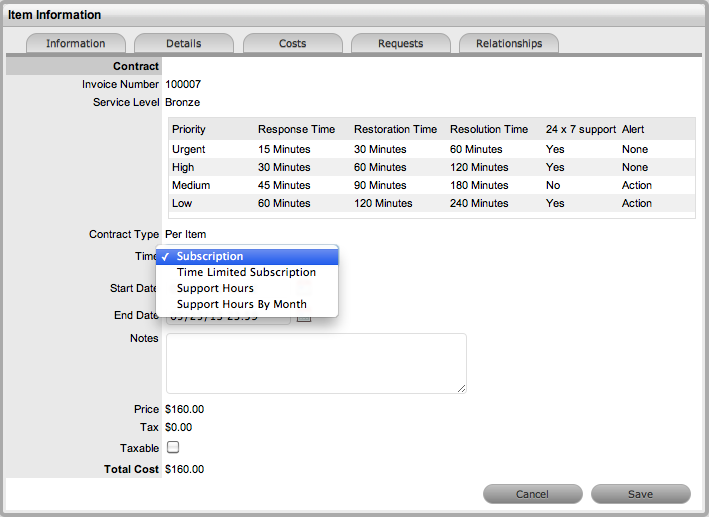Screen dimensions: 709x517
Task: Select the Urgent priority row
Action: click(x=432, y=149)
